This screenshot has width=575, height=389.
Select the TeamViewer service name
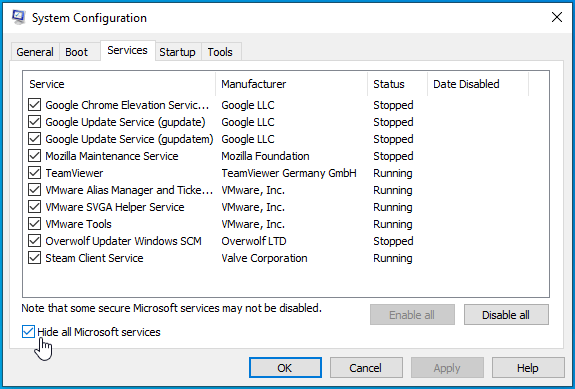click(74, 173)
